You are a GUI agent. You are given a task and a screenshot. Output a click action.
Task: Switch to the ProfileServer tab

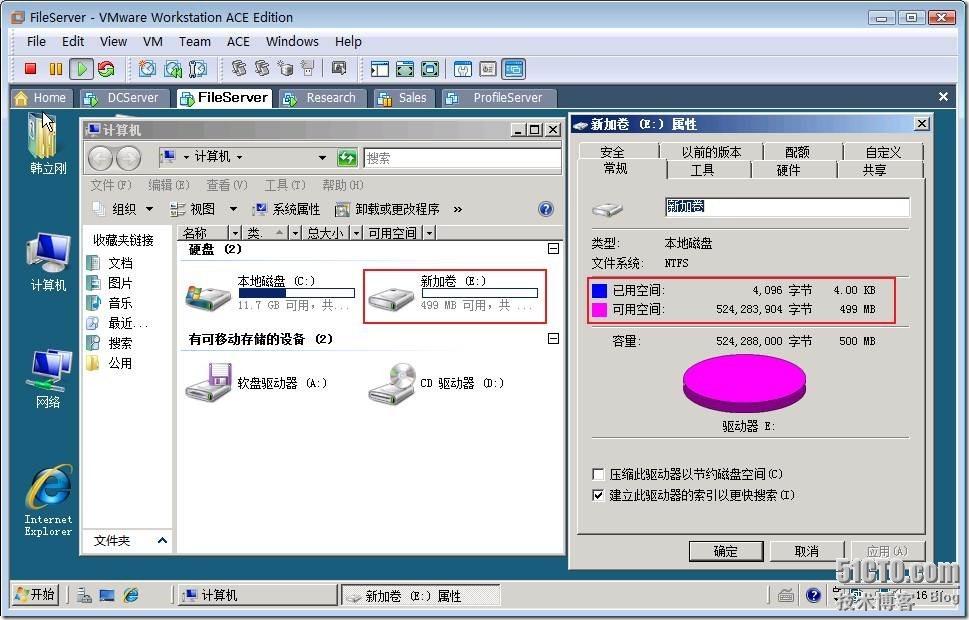pyautogui.click(x=497, y=98)
